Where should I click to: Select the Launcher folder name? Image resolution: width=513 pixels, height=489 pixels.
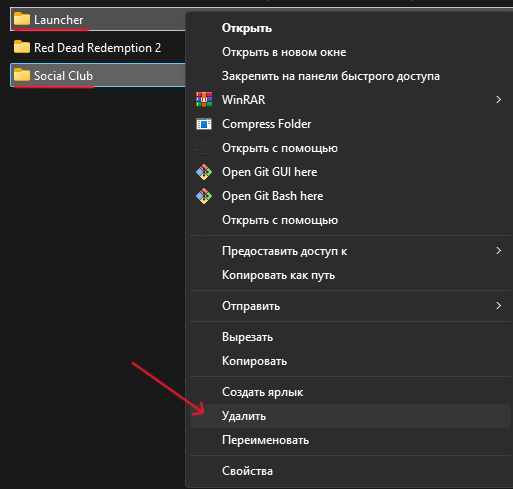click(x=59, y=20)
